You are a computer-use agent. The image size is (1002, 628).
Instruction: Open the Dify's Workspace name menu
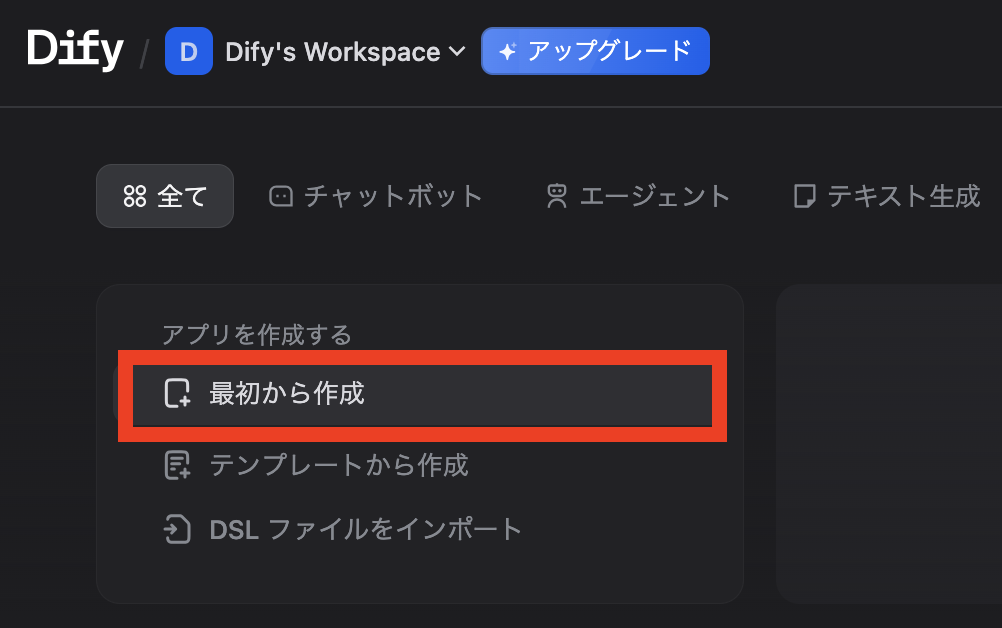click(332, 52)
